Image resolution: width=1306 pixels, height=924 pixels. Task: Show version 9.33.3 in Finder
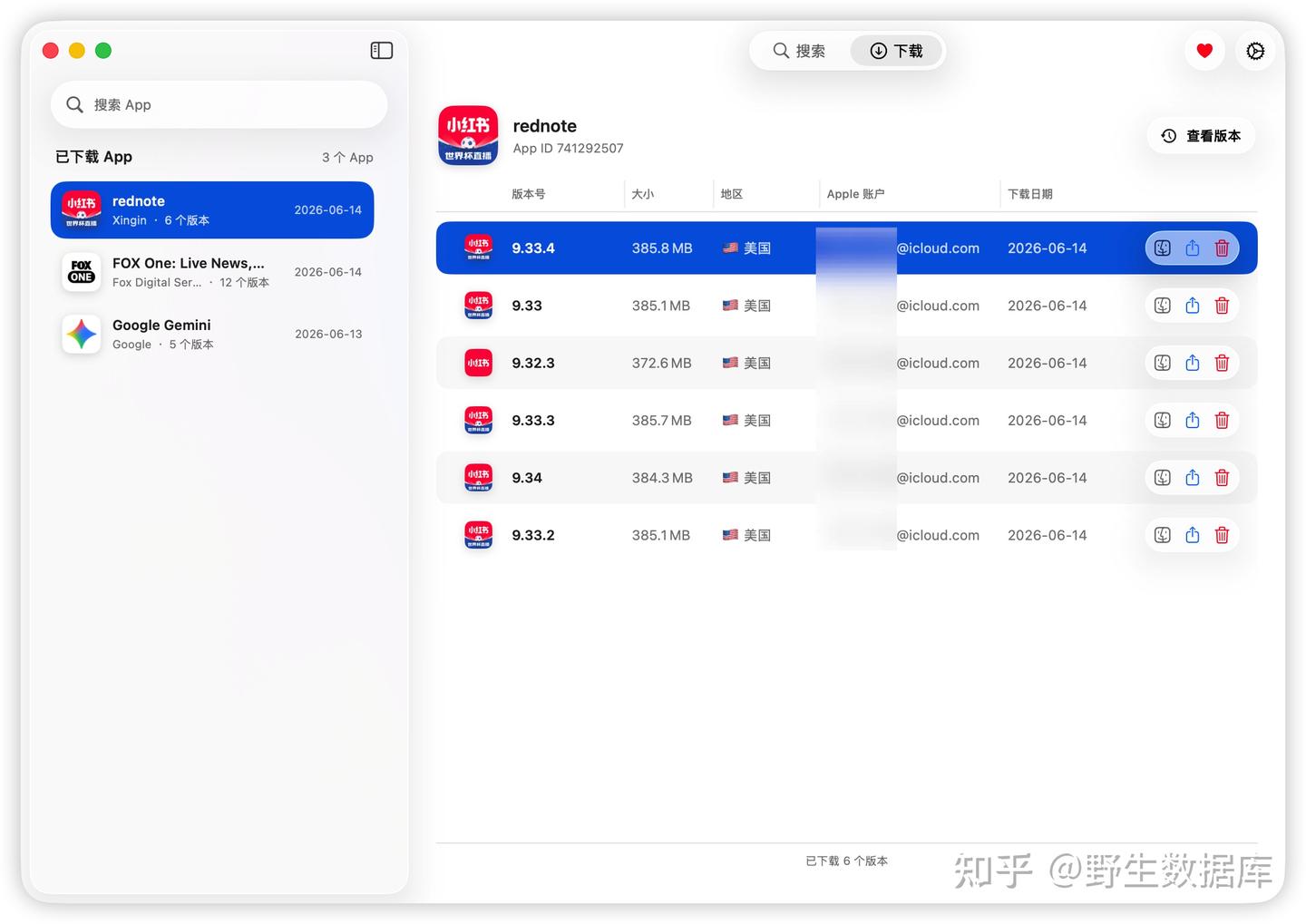click(1163, 421)
